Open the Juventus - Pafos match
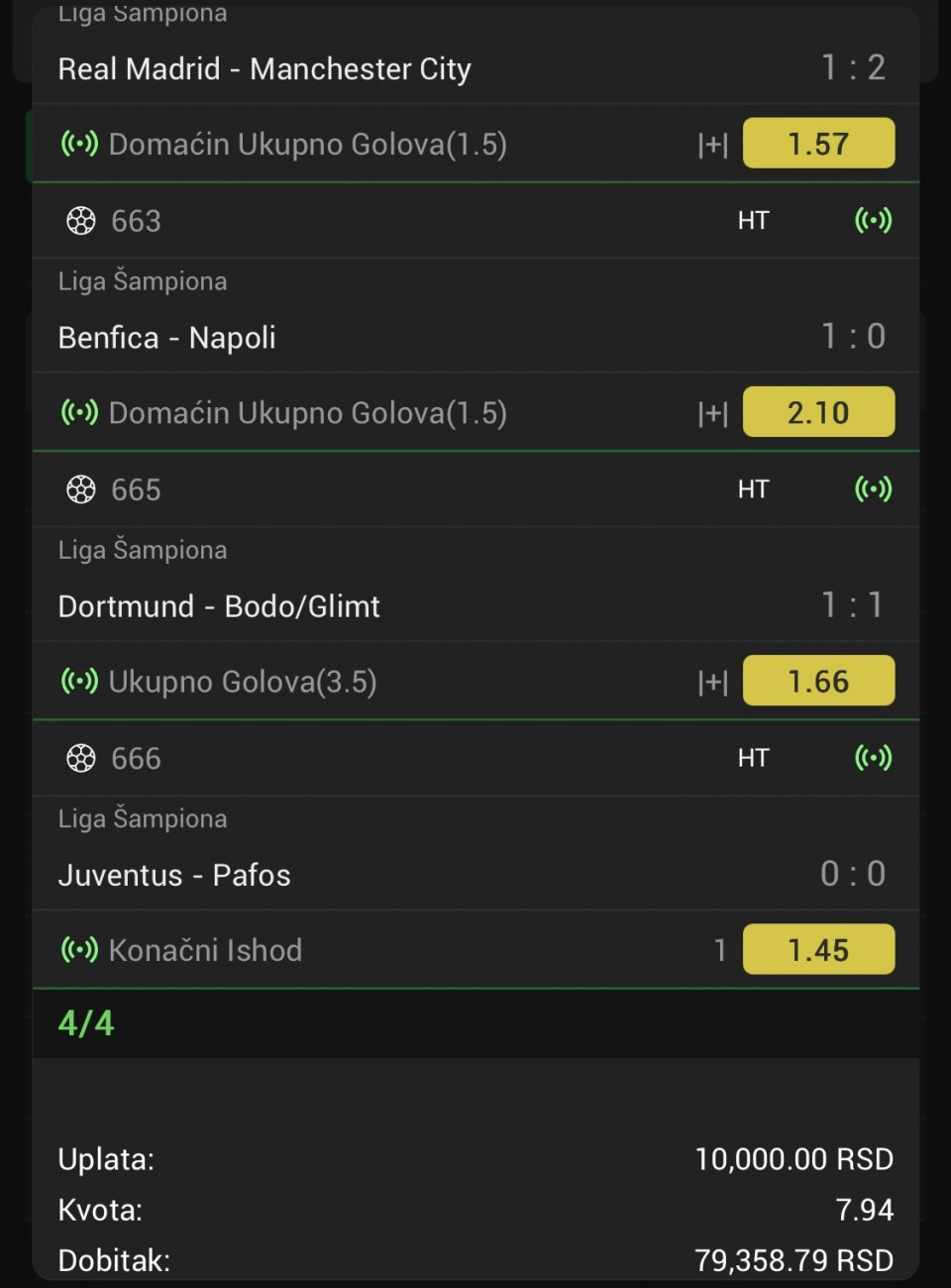 point(174,876)
